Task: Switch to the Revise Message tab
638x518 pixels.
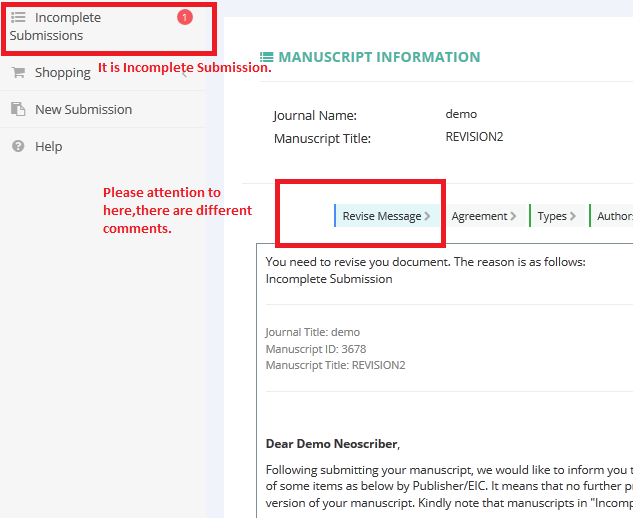Action: point(387,216)
